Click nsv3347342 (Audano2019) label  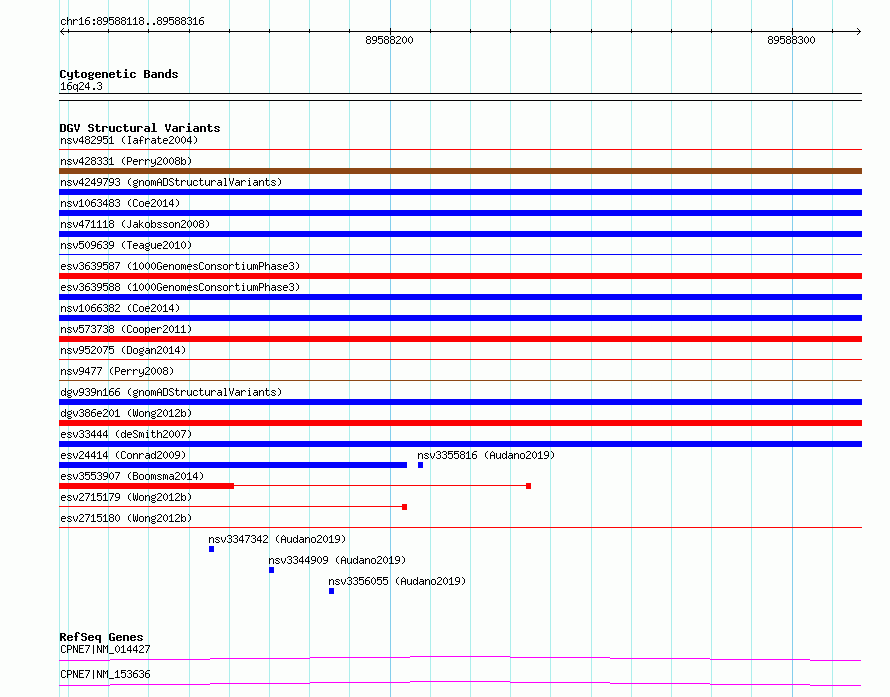[277, 539]
